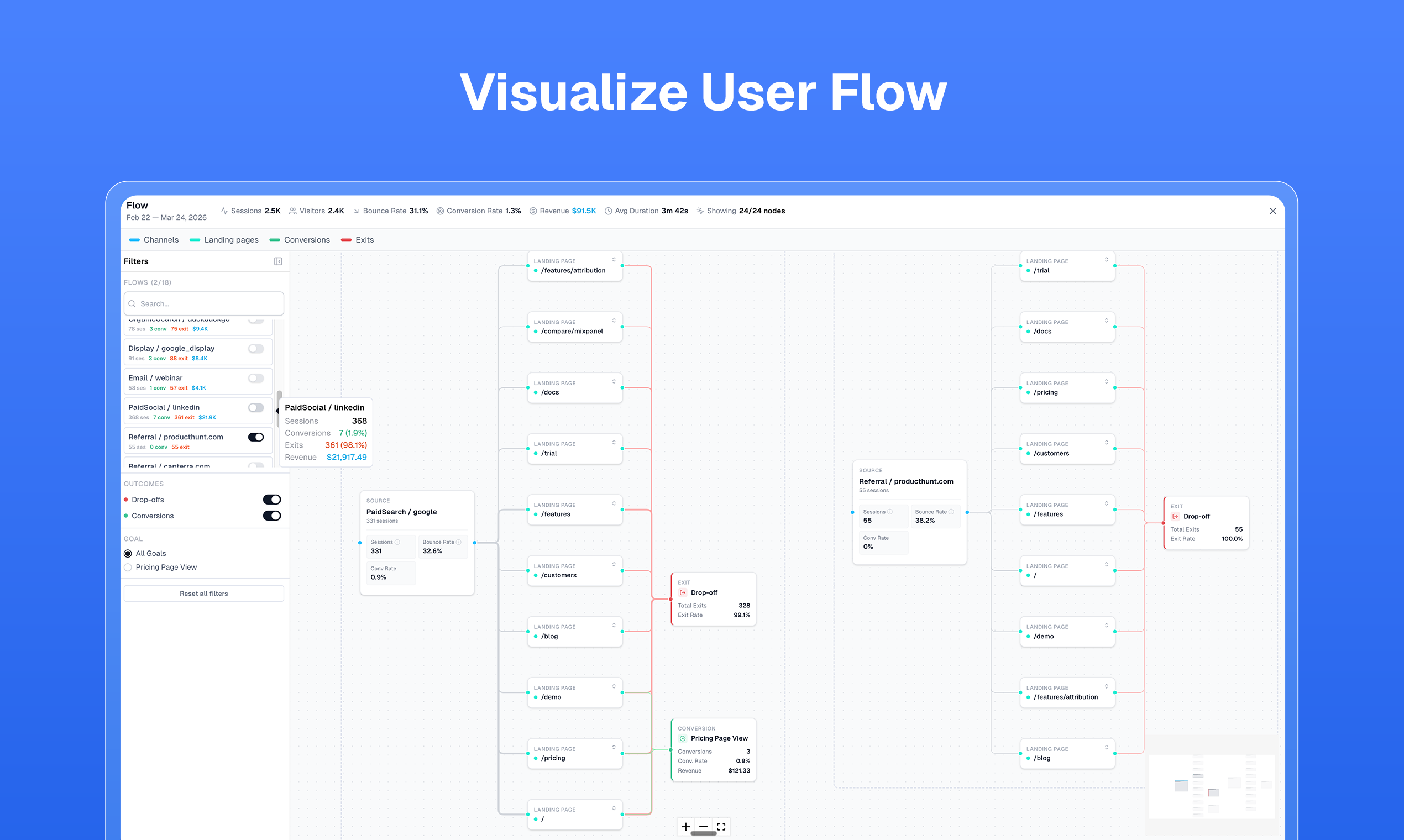Expand the /compare/mixpanel landing page node
Screen dimensions: 1404x840
click(x=614, y=321)
